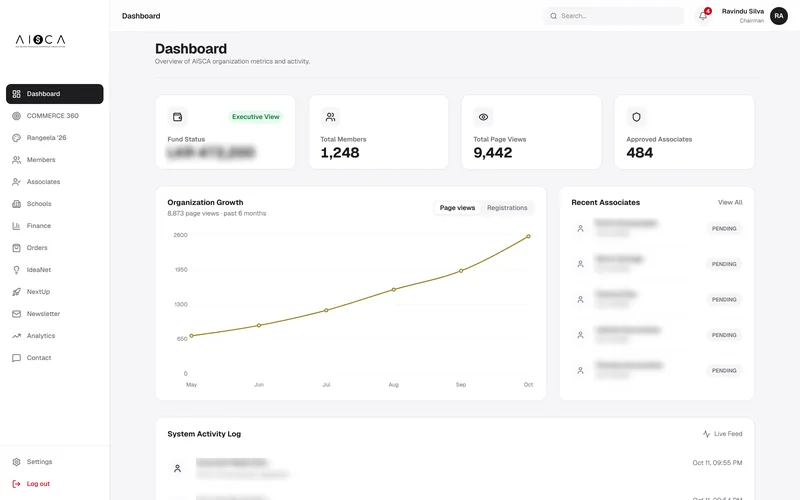Open Settings label in sidebar
The height and width of the screenshot is (500, 800).
(39, 462)
